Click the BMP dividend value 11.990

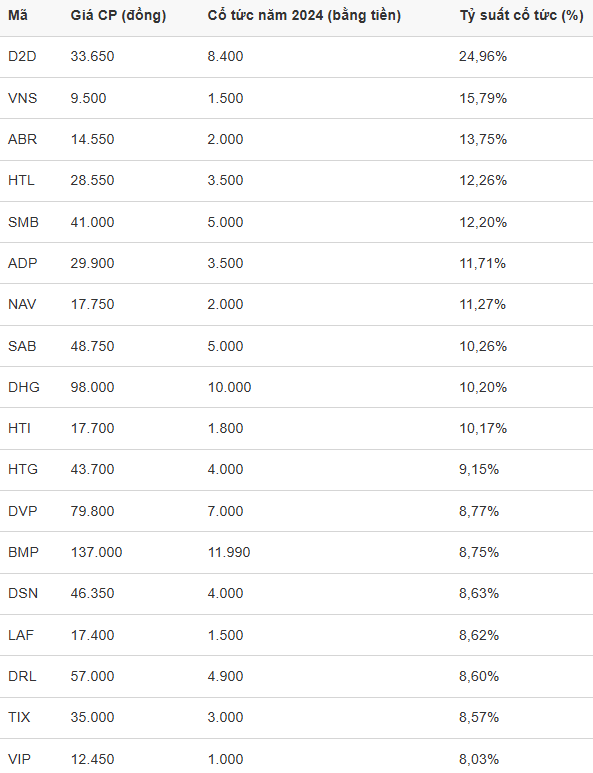(x=229, y=552)
